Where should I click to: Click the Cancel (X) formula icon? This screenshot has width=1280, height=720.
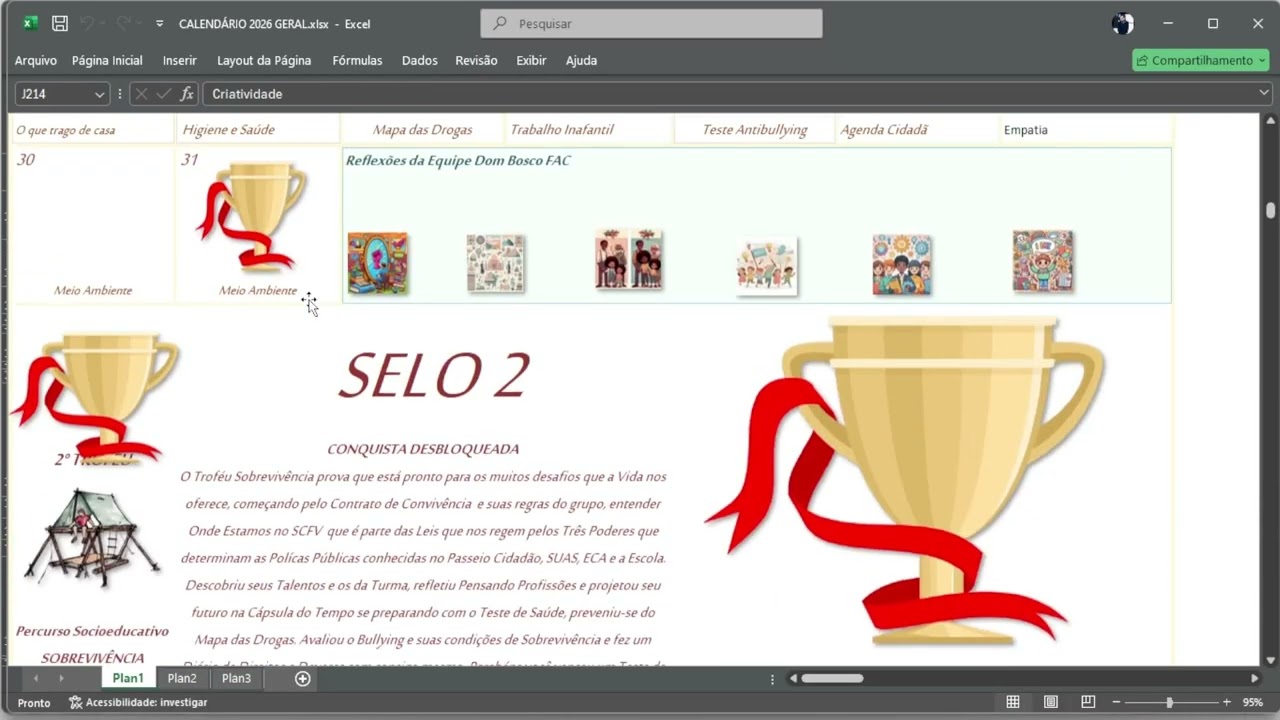tap(141, 94)
